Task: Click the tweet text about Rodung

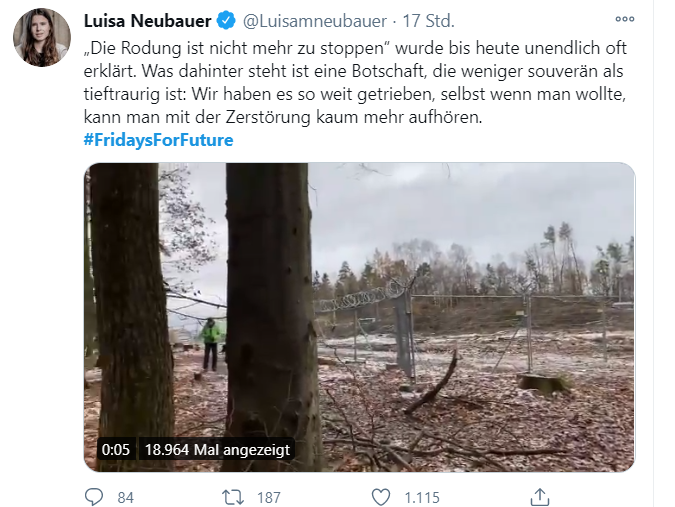Action: click(x=355, y=82)
